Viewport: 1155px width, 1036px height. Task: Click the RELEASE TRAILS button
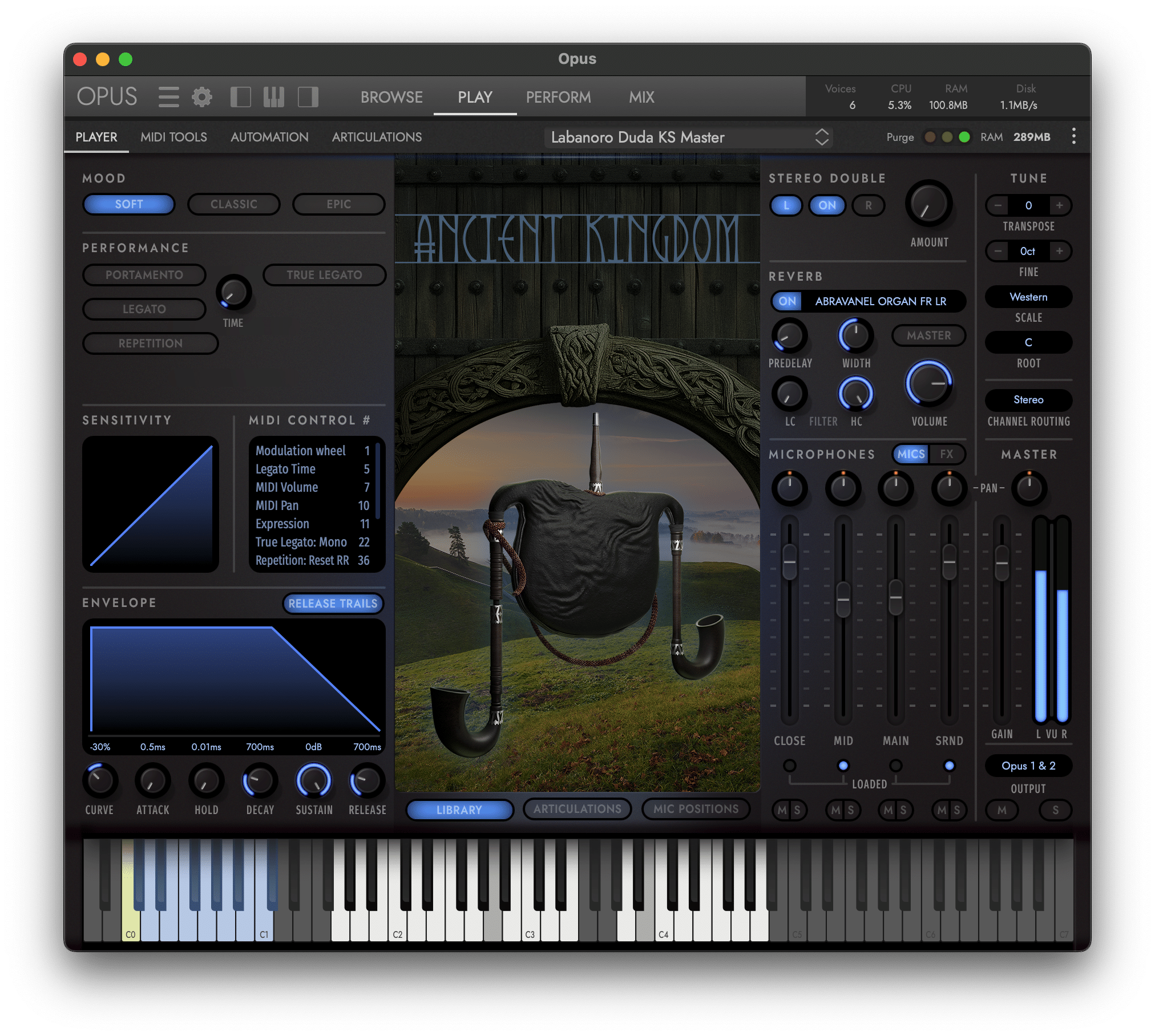333,604
